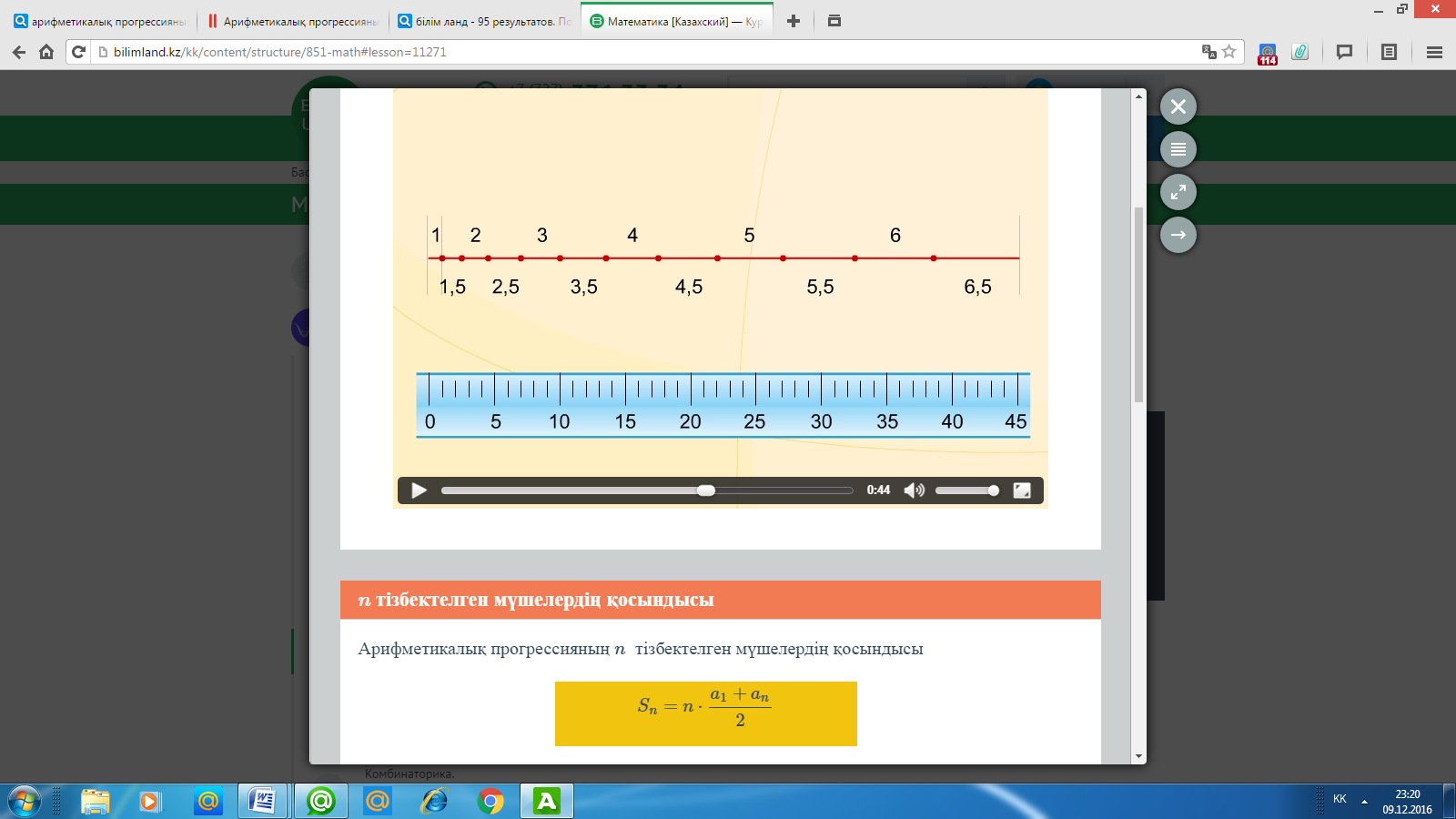Open Internet Explorer from the taskbar

pos(434,802)
